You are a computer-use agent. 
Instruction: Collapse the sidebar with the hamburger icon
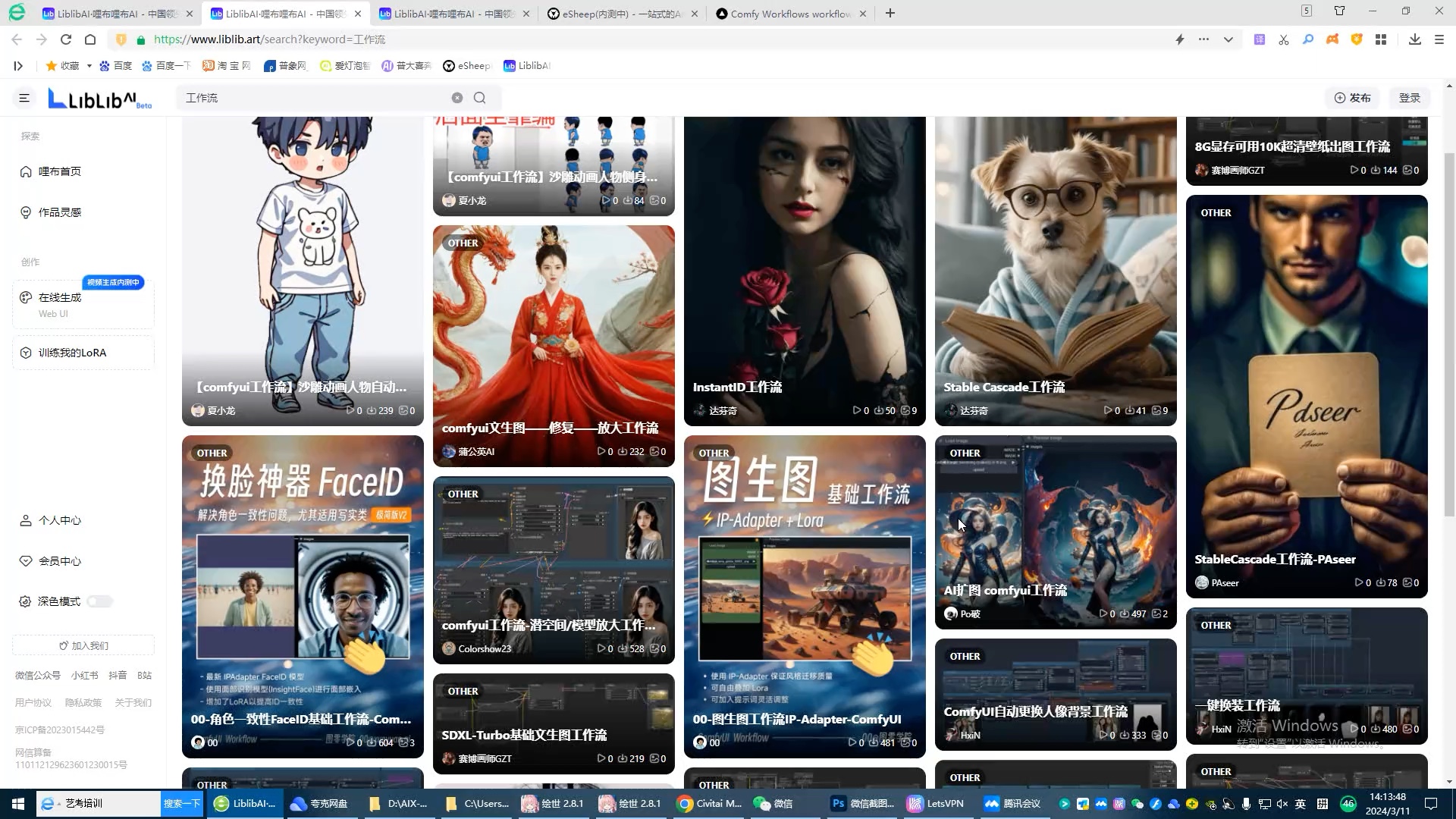(24, 98)
